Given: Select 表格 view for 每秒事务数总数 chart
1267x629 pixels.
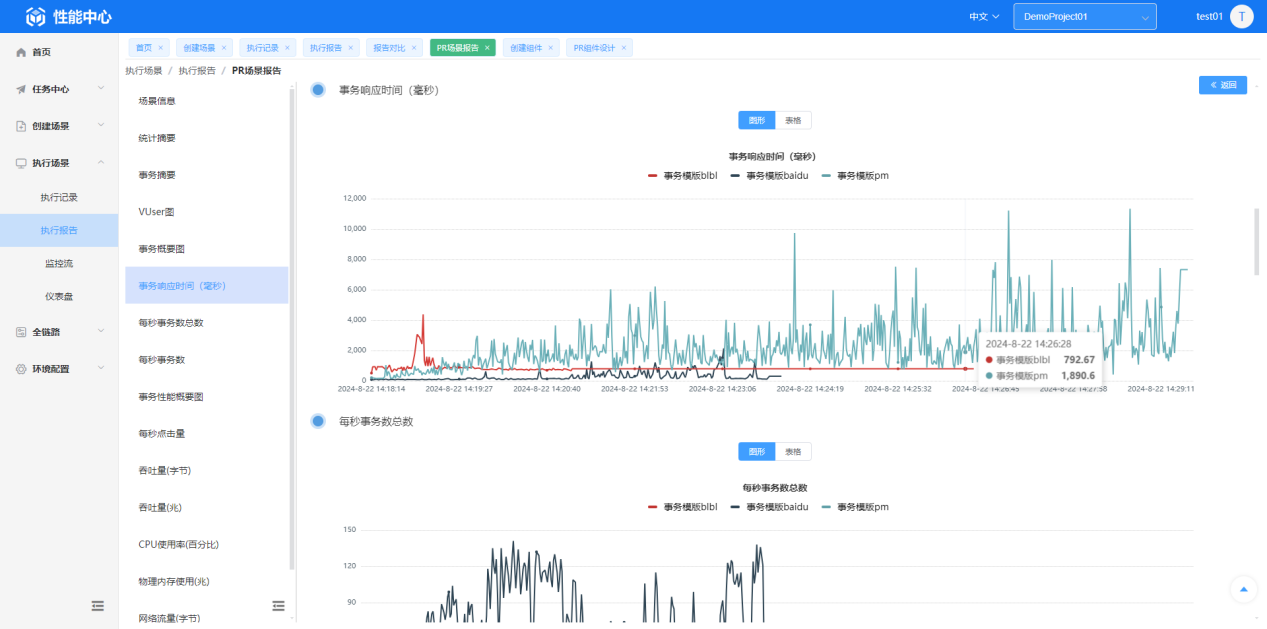Looking at the screenshot, I should [793, 452].
